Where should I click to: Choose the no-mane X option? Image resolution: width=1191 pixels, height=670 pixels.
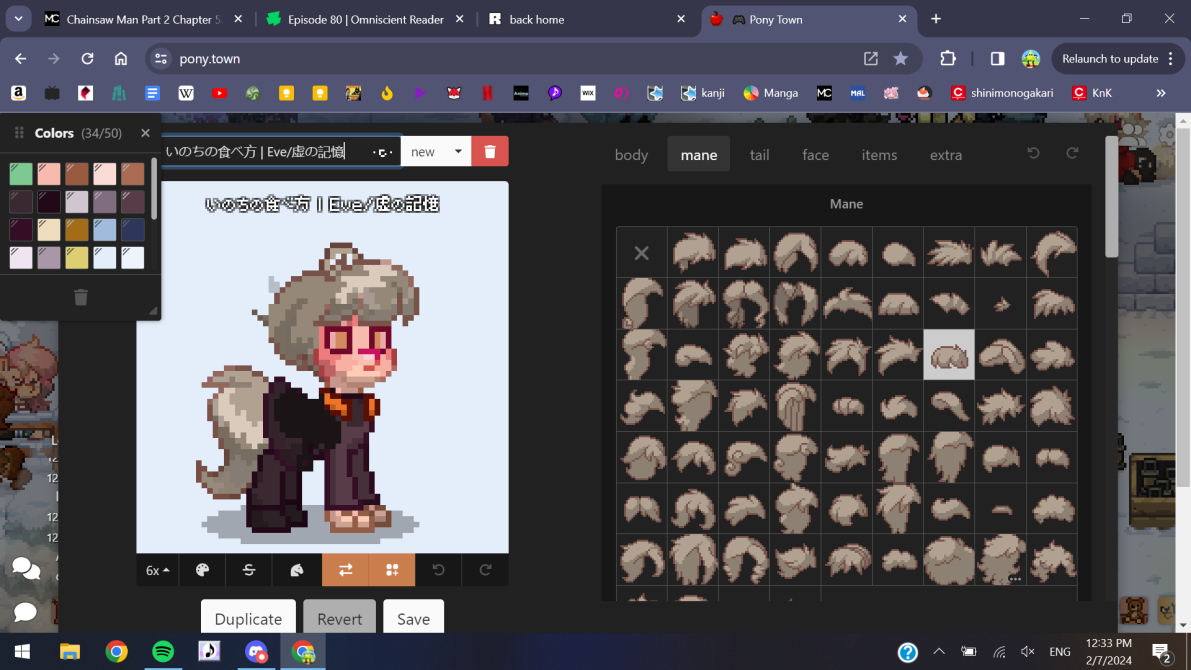[642, 253]
